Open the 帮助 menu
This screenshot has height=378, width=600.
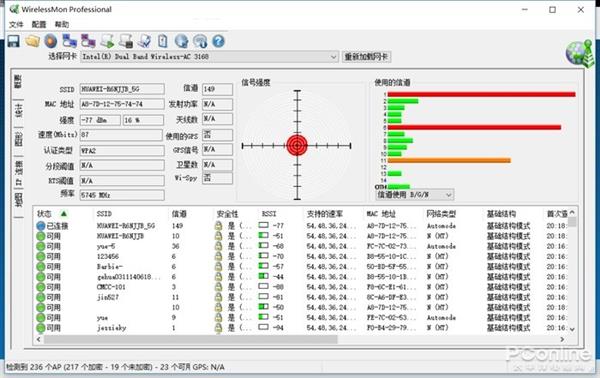click(x=62, y=24)
